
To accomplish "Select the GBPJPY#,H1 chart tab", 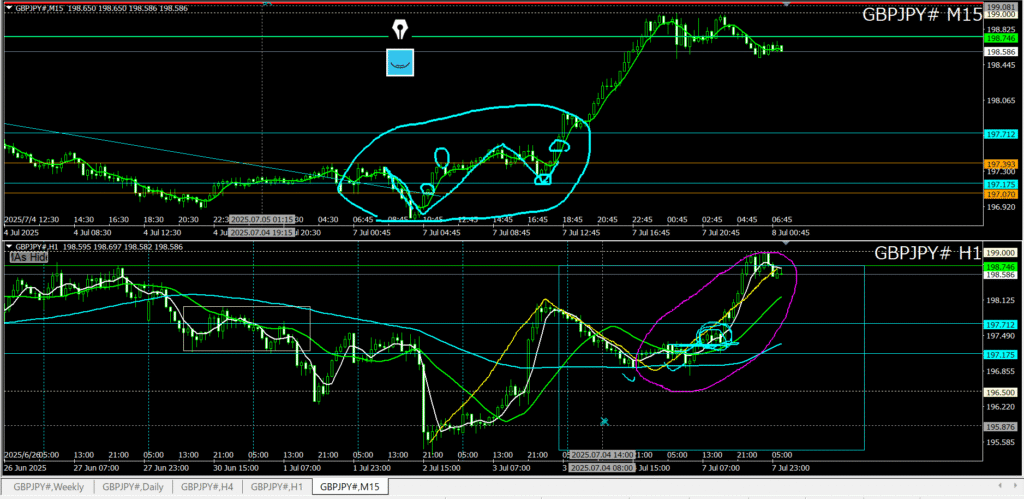I will (x=277, y=487).
